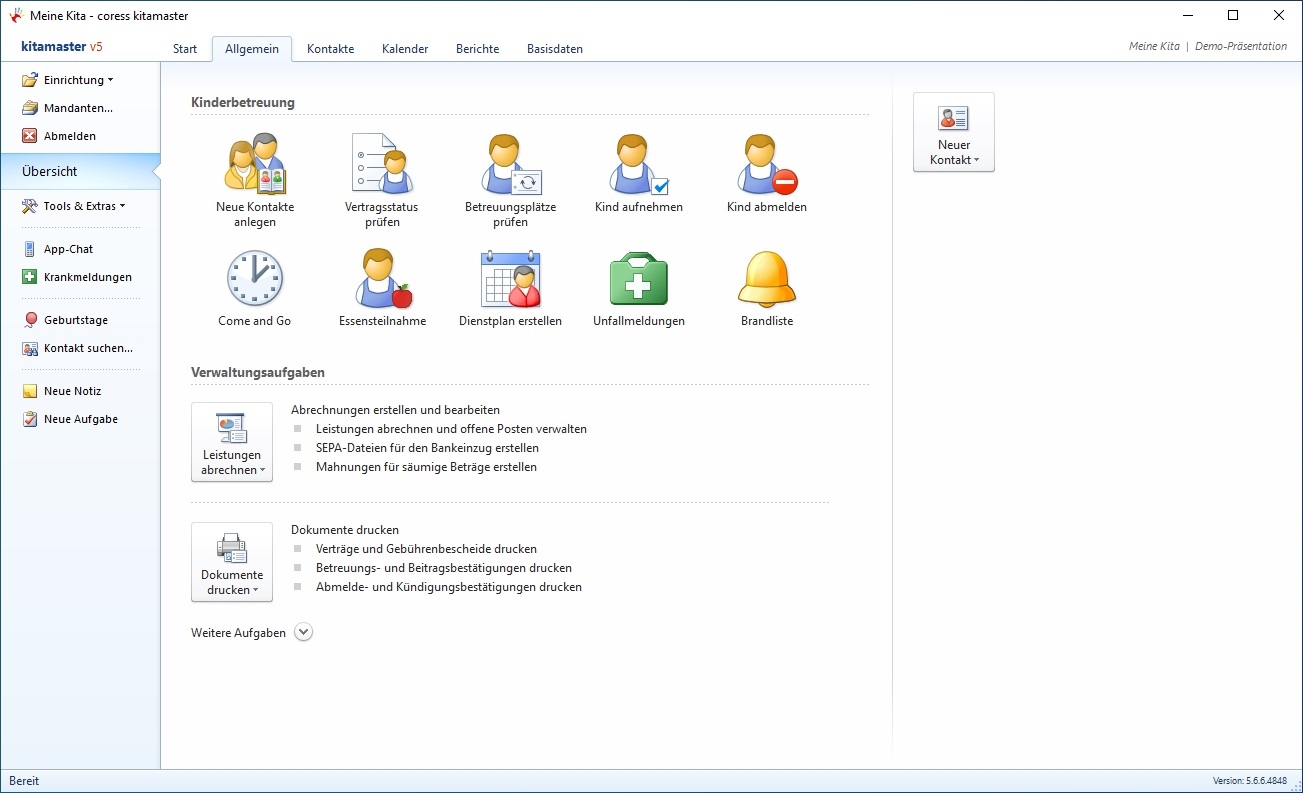Click the Vertragsstatus prüfen icon
This screenshot has width=1303, height=793.
(x=382, y=162)
